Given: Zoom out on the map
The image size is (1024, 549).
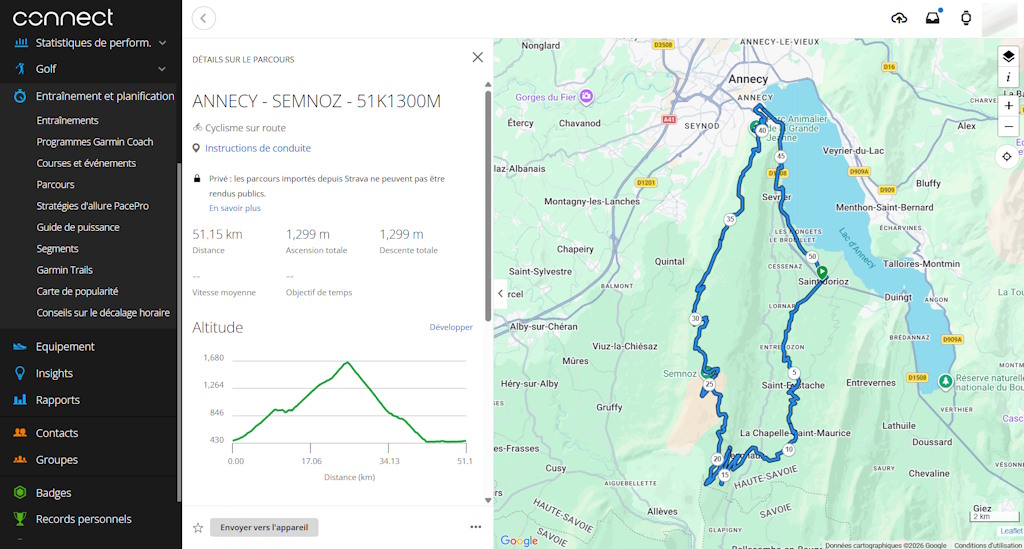Looking at the screenshot, I should coord(1008,127).
